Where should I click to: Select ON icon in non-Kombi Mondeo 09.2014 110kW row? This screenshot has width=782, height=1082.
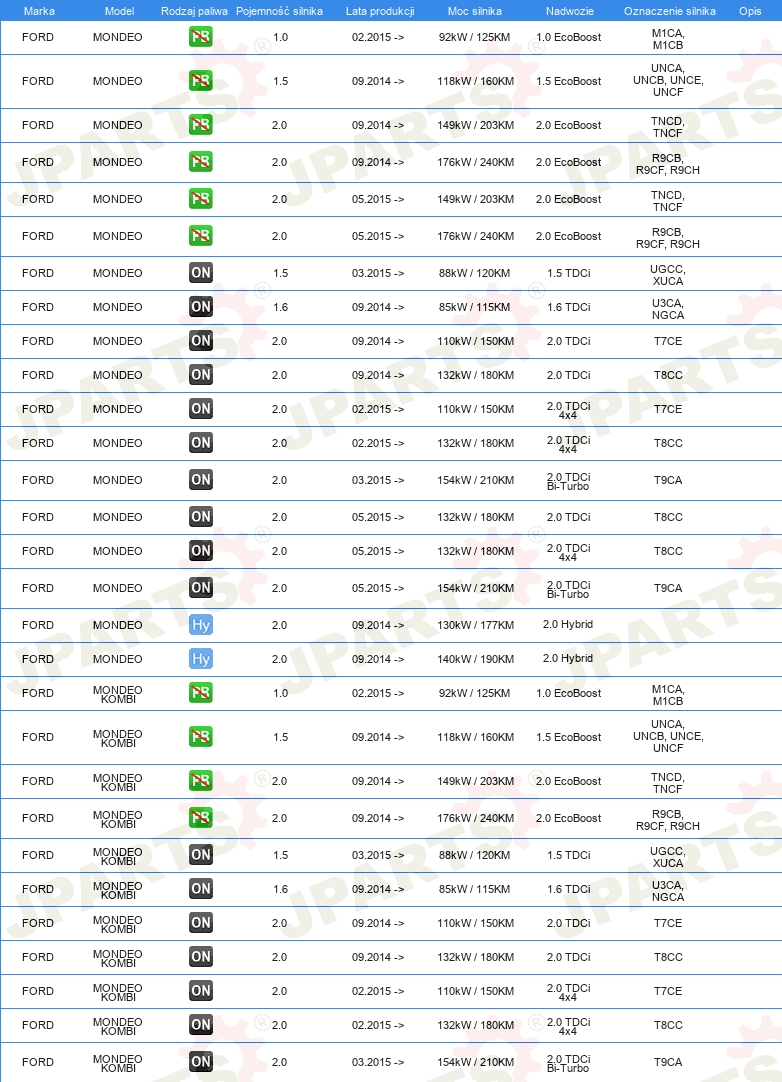201,341
